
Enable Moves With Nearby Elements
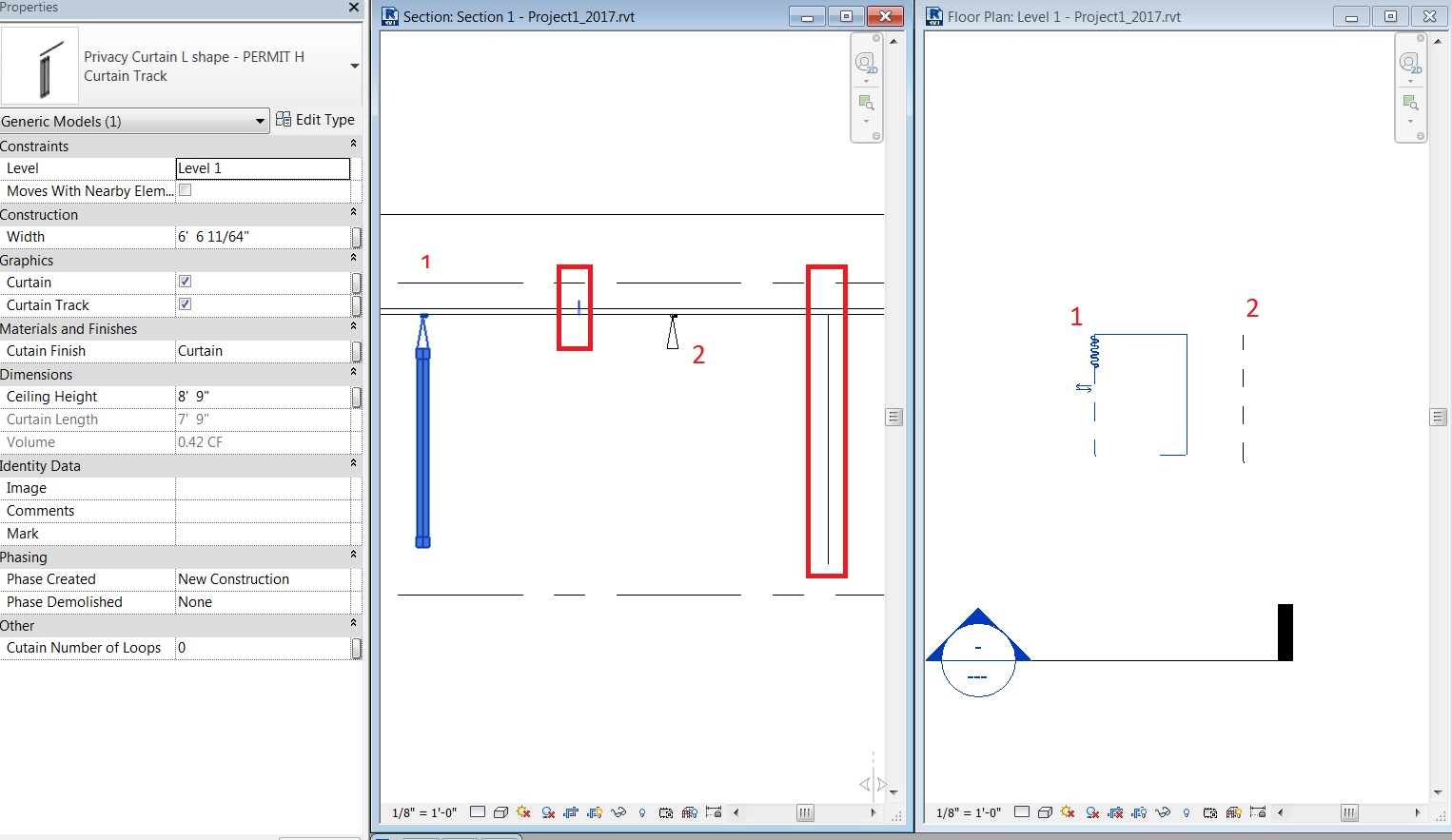[x=186, y=189]
